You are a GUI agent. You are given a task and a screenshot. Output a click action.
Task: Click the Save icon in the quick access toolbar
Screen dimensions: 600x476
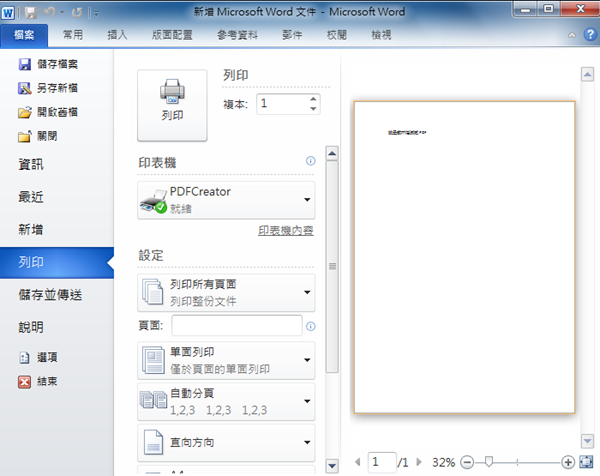[x=31, y=13]
